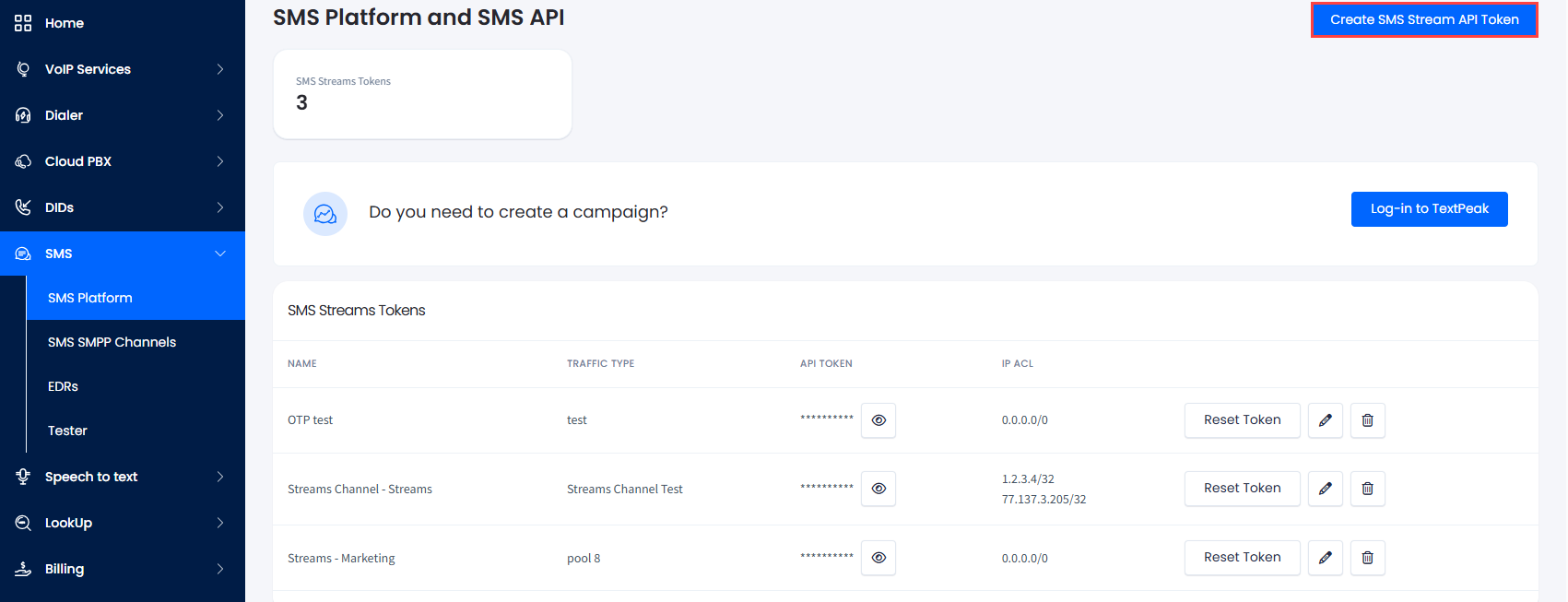This screenshot has height=602, width=1568.
Task: Click the Speech to text microphone icon
Action: click(x=23, y=477)
